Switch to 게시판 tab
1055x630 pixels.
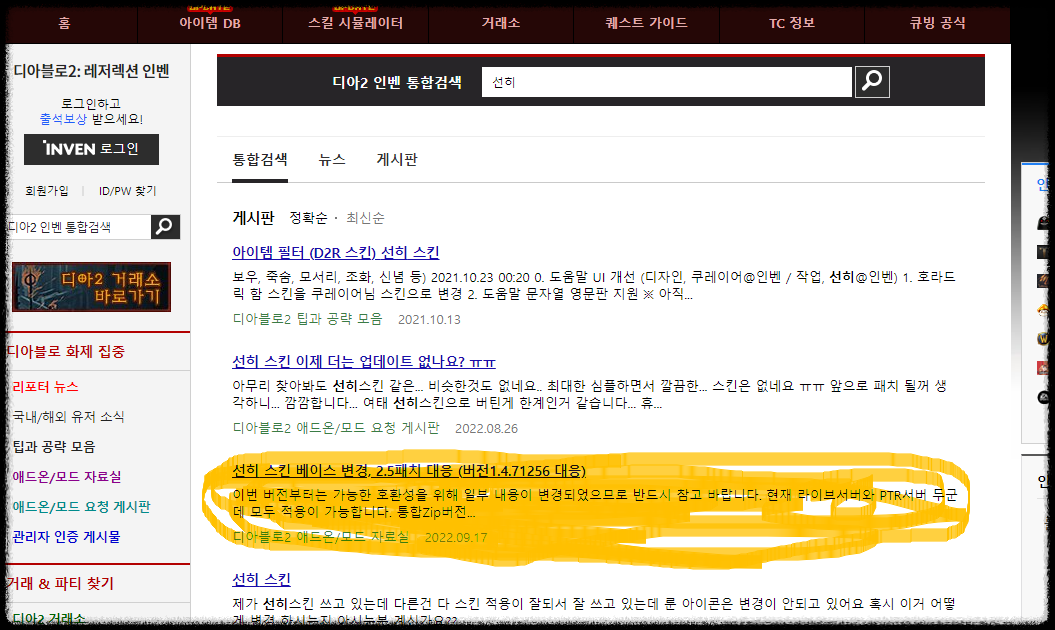point(397,160)
